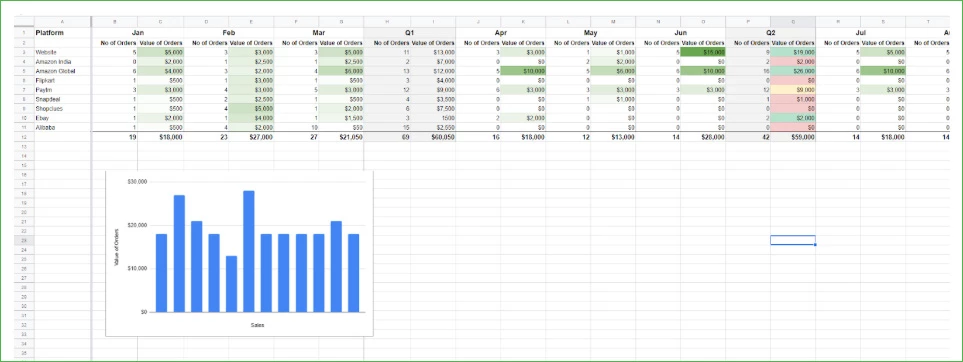
Task: Click the vertical Value of Orders axis title
Action: pos(116,247)
